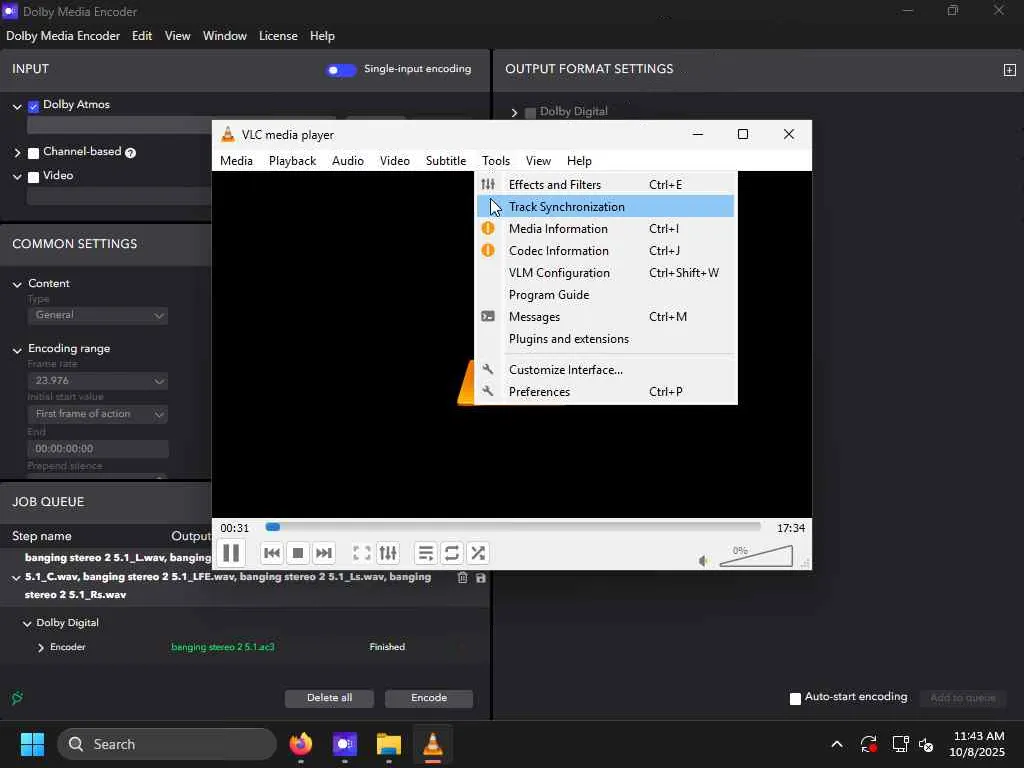Viewport: 1024px width, 768px height.
Task: Toggle VLC loop mode icon
Action: coord(451,553)
